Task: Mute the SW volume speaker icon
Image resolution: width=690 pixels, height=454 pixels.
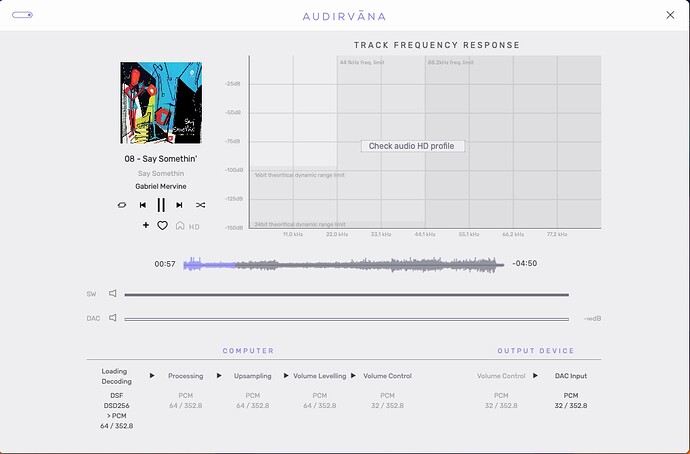Action: coord(113,293)
